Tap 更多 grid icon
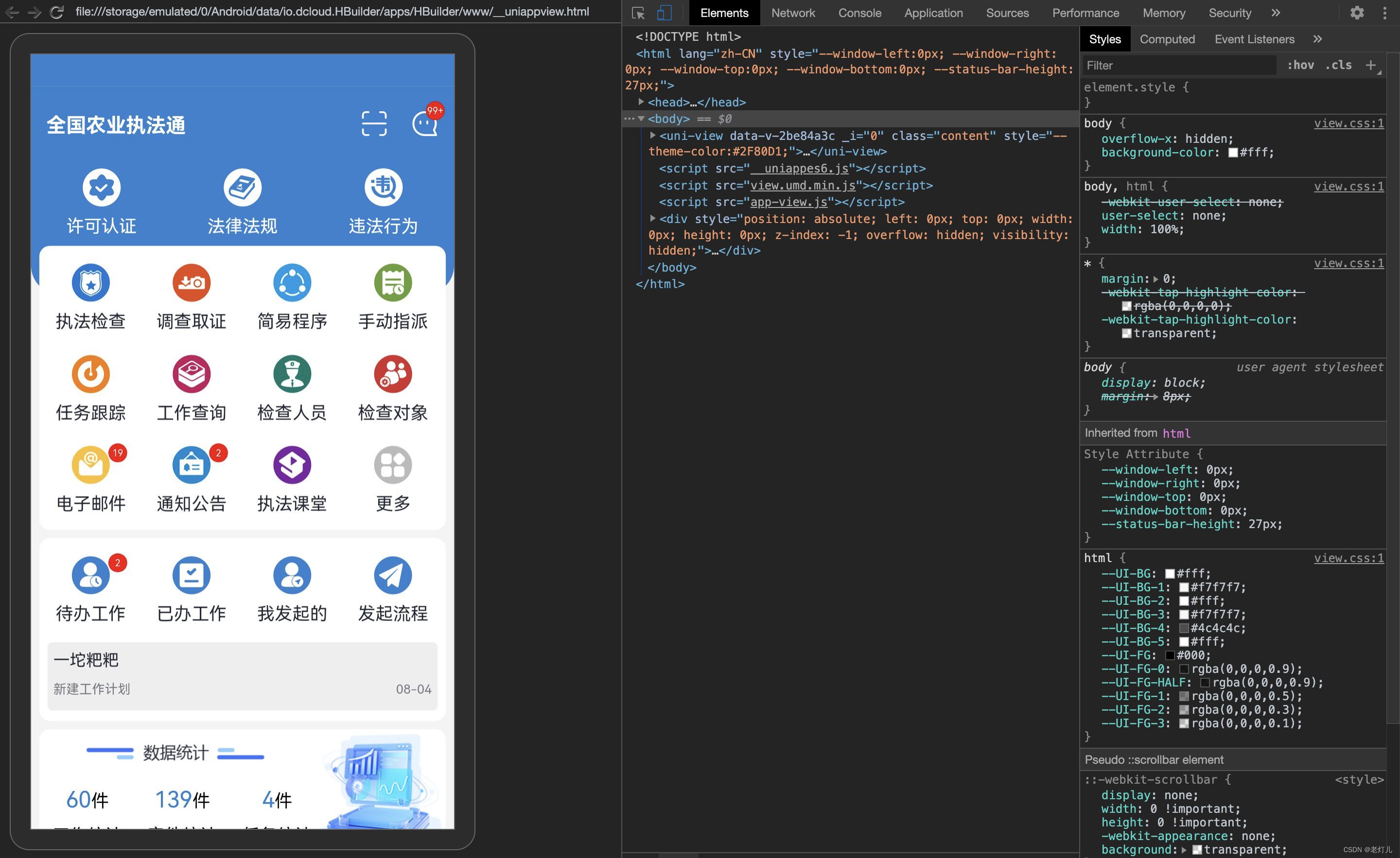1400x858 pixels. tap(393, 465)
